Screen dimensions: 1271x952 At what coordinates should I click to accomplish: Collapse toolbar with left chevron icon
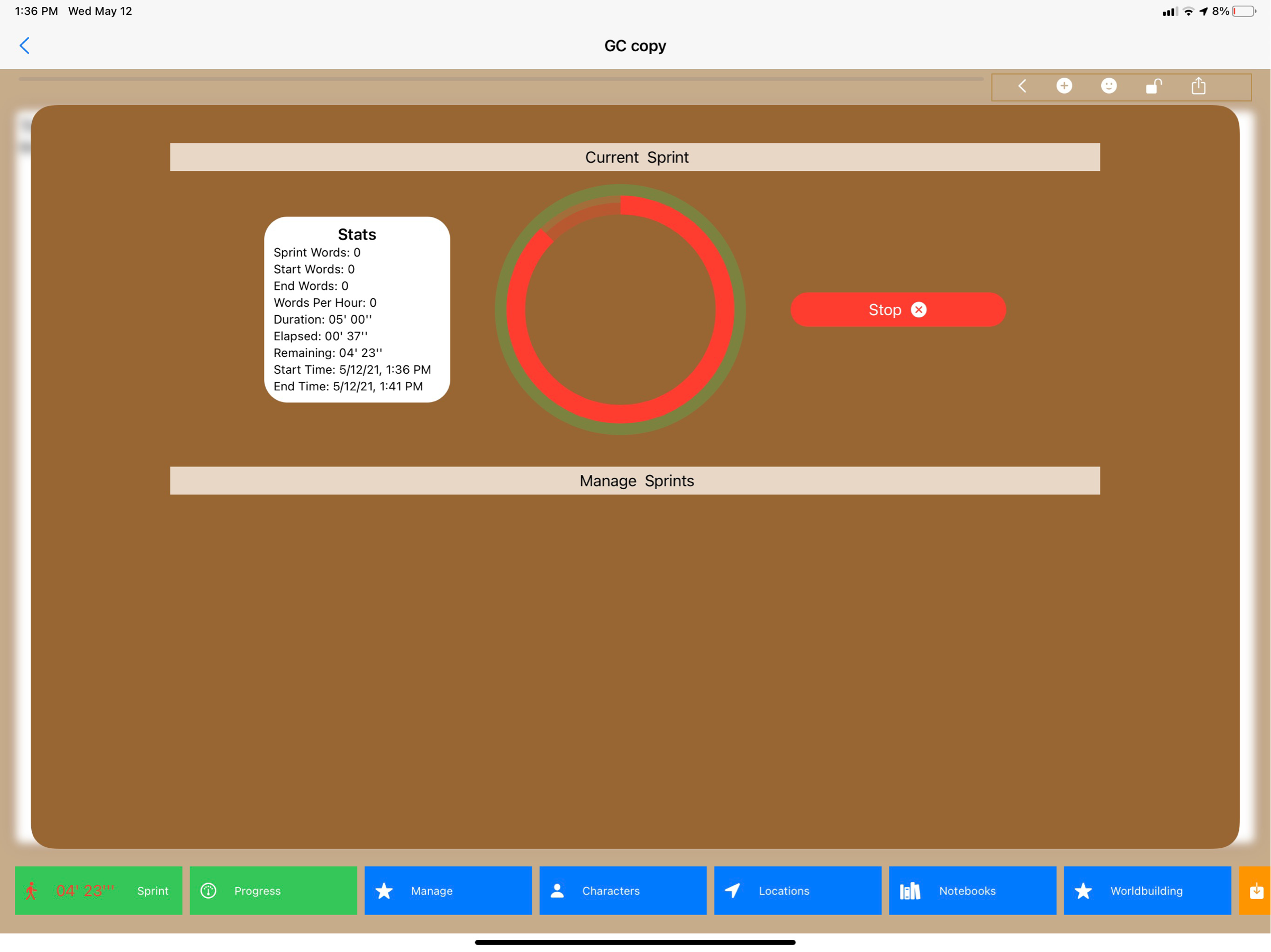point(1022,86)
